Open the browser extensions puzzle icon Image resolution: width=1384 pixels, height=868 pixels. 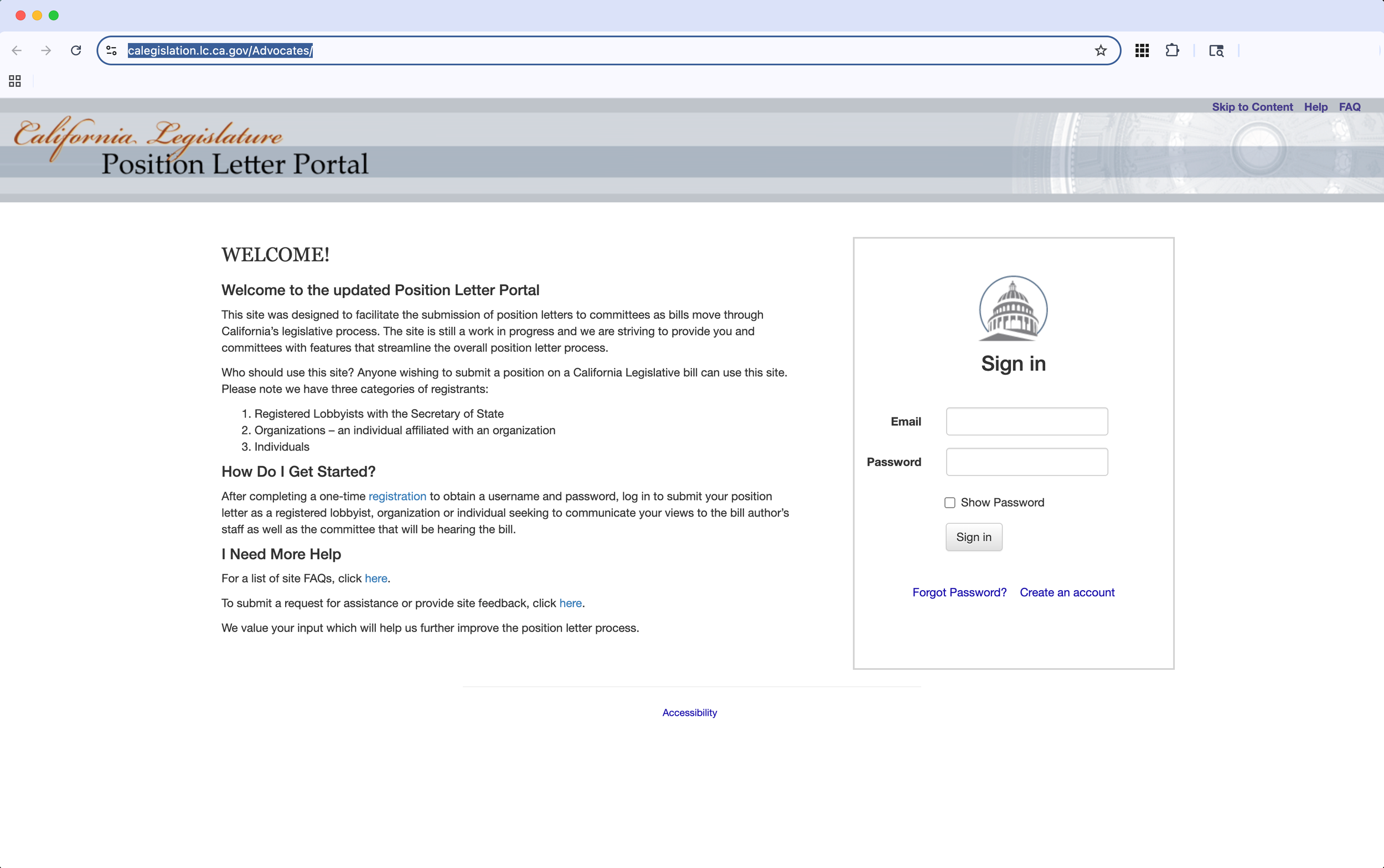click(x=1172, y=50)
